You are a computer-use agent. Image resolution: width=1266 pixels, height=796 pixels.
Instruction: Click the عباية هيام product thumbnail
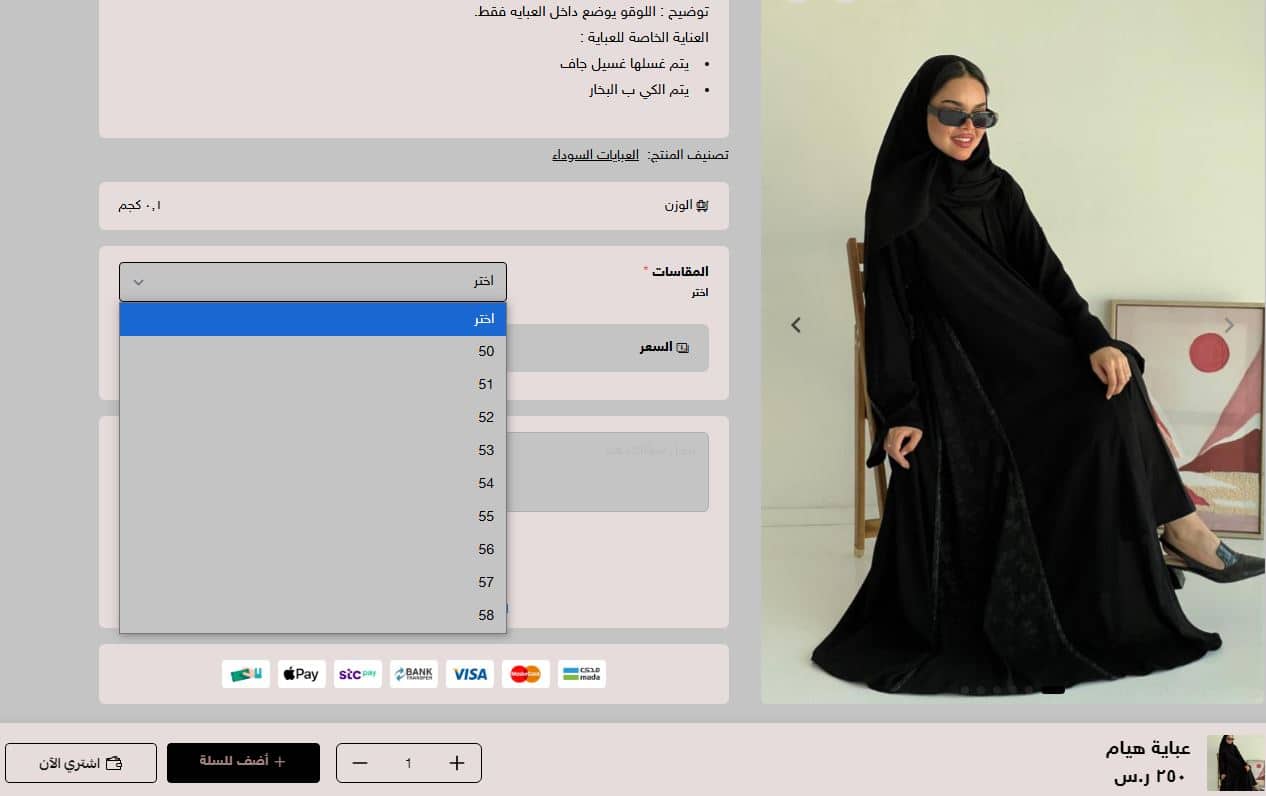coord(1234,763)
